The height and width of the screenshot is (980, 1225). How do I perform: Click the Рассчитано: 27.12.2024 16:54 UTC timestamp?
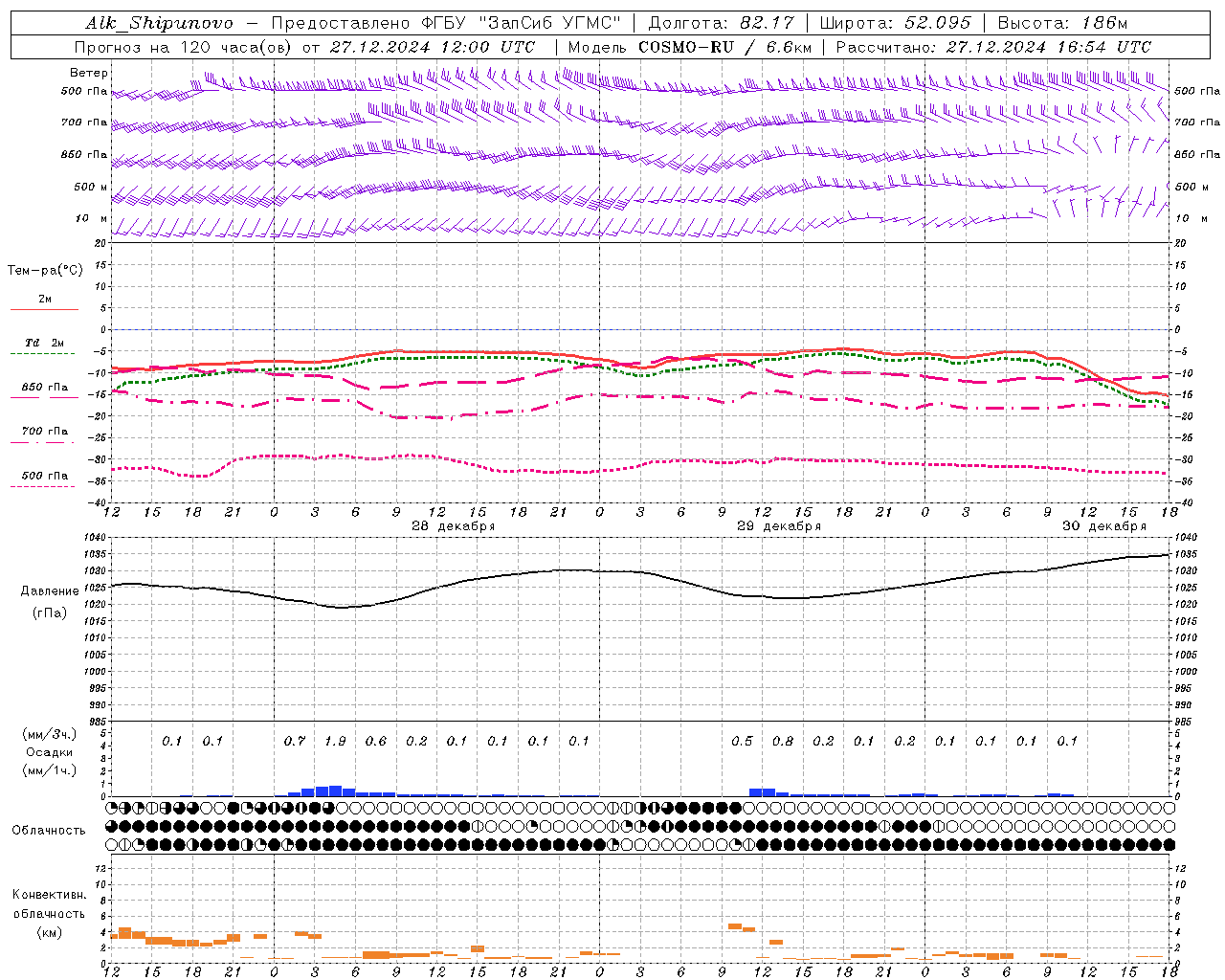tap(993, 47)
